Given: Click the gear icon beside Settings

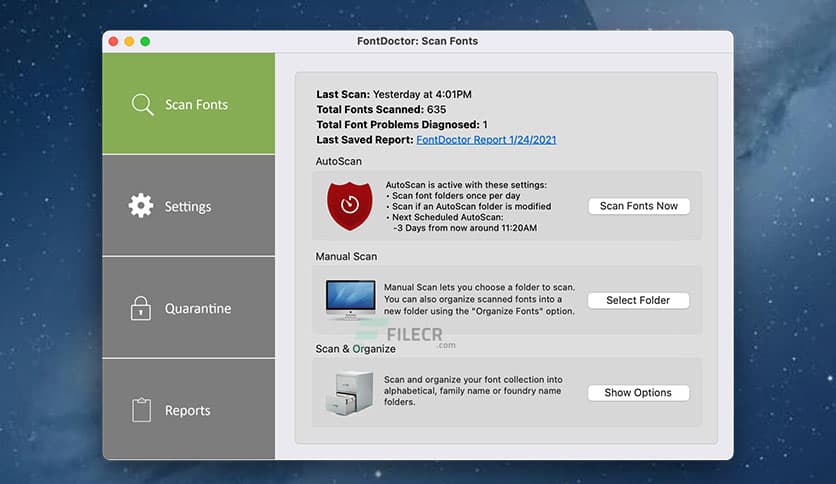Looking at the screenshot, I should (x=141, y=206).
